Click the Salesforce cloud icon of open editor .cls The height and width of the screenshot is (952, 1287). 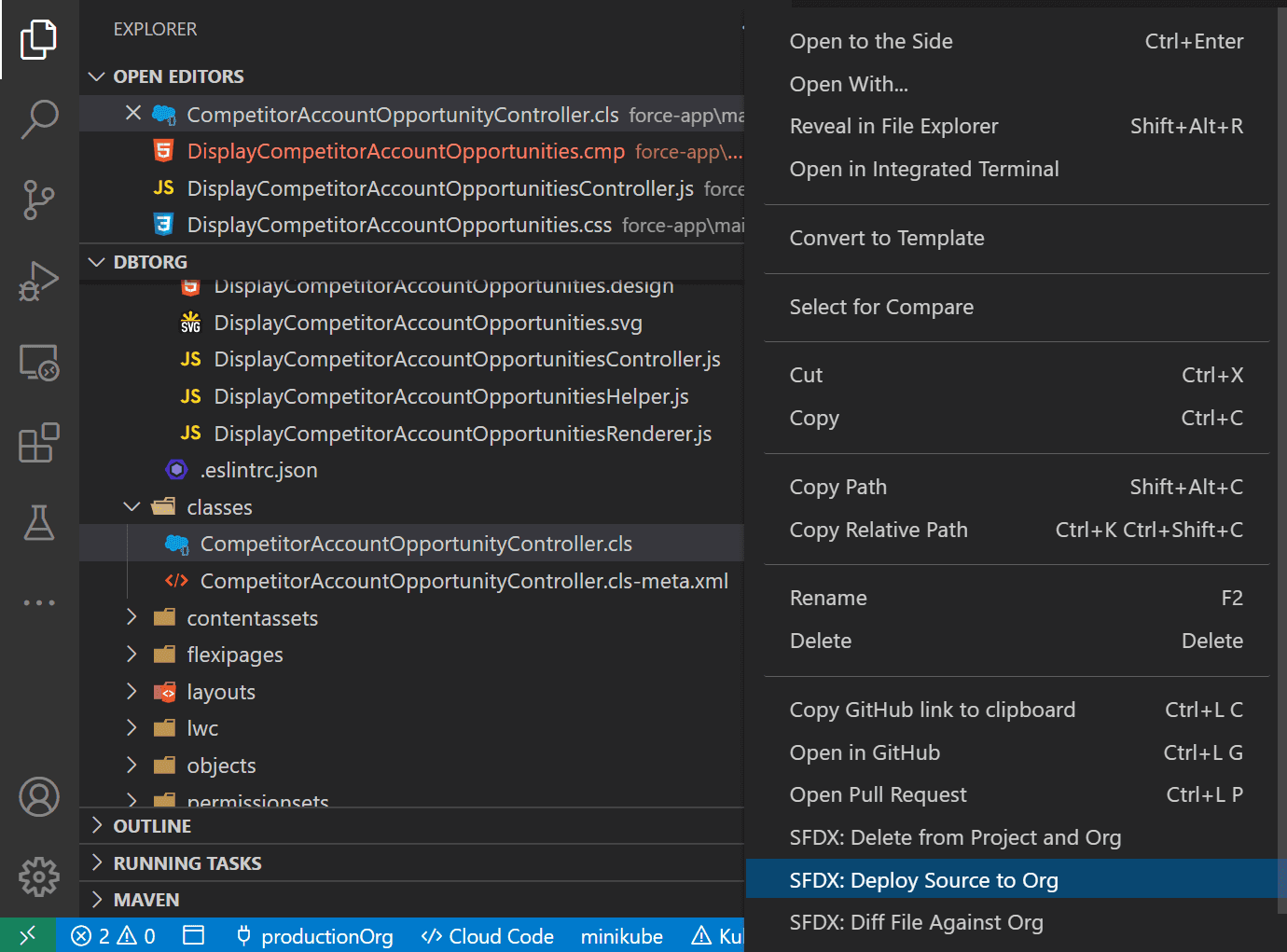tap(164, 115)
